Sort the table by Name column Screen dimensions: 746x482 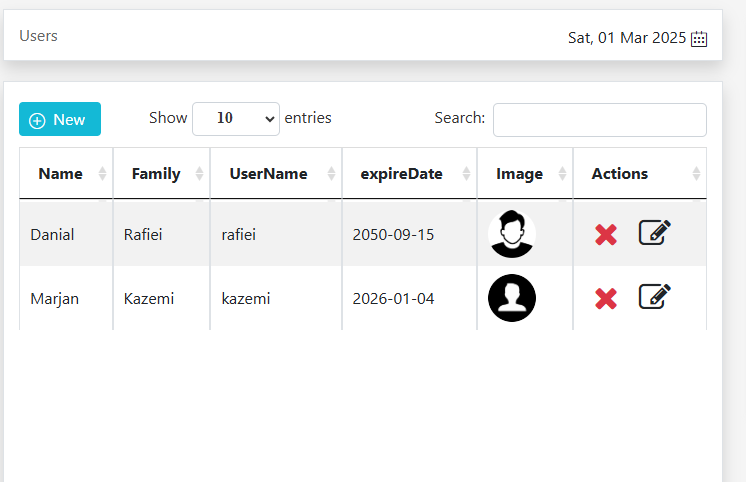[x=61, y=174]
